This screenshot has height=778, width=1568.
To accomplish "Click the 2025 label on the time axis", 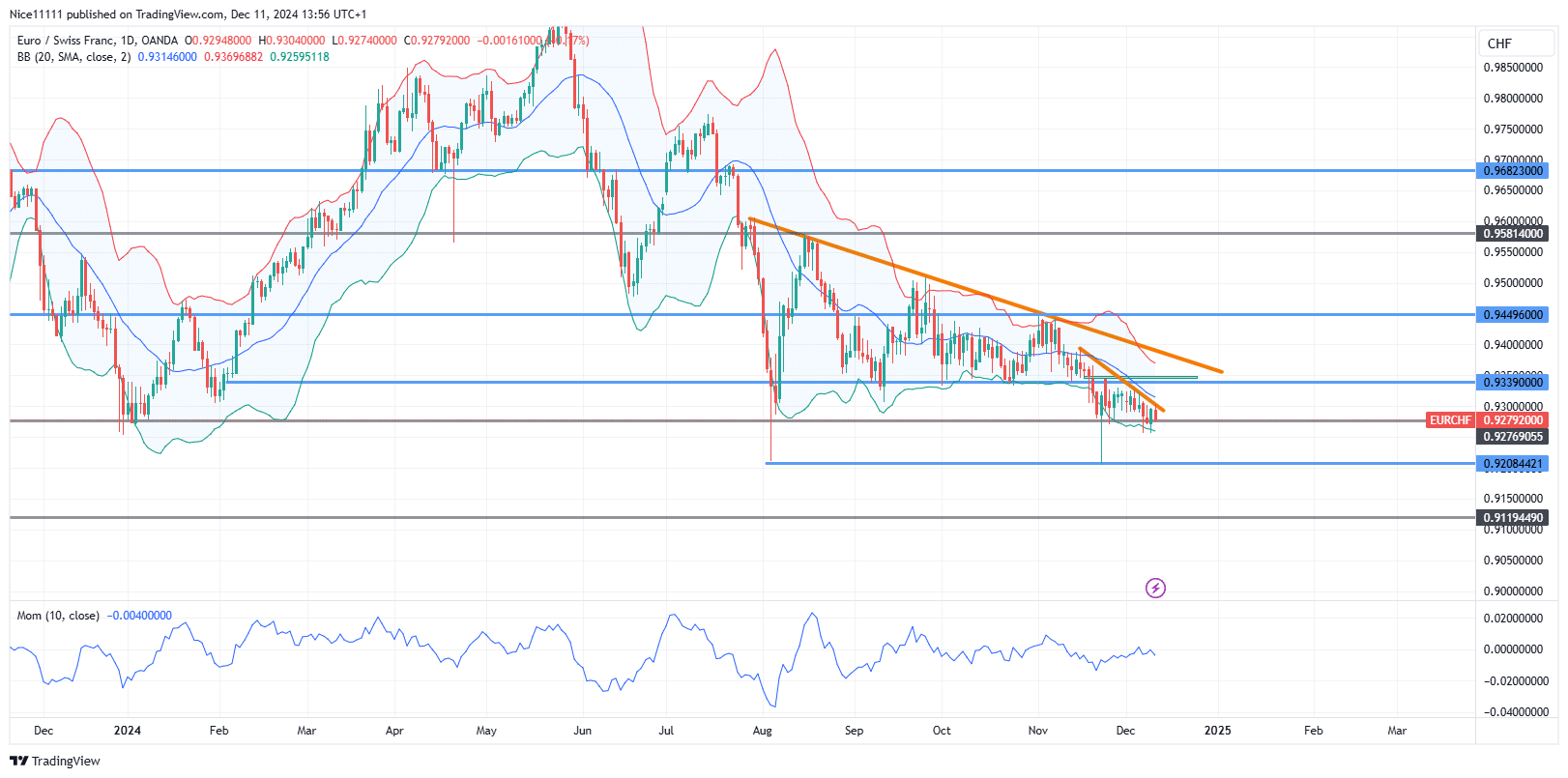I will click(x=1218, y=731).
